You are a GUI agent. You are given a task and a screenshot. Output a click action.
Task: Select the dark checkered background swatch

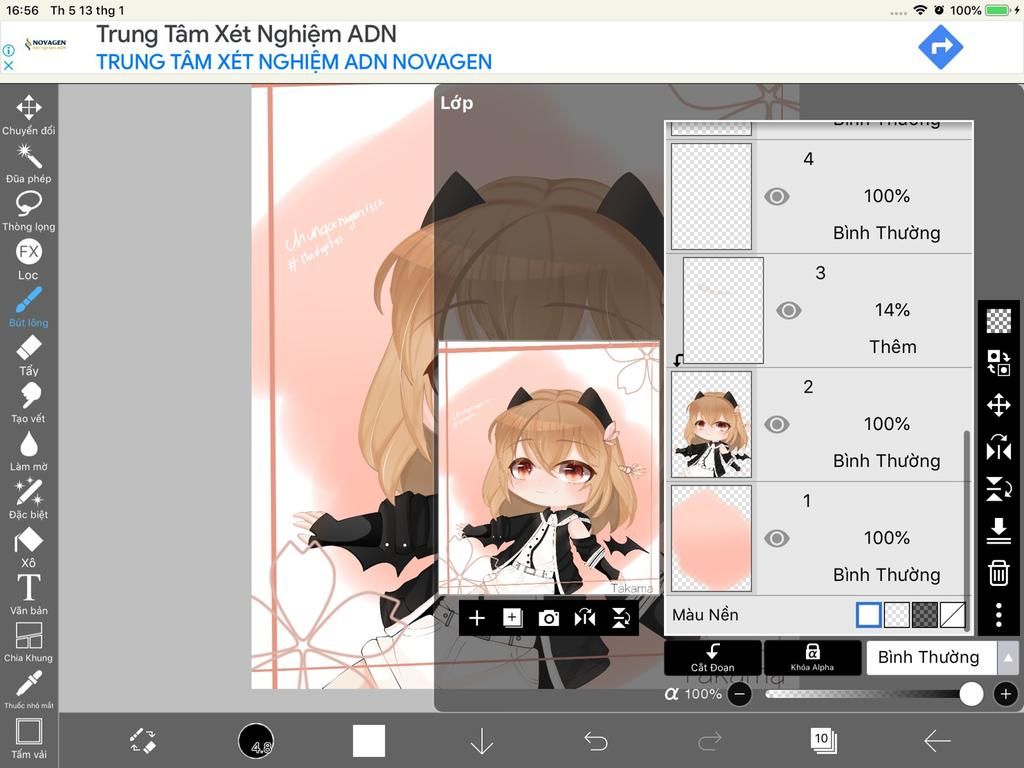point(924,615)
